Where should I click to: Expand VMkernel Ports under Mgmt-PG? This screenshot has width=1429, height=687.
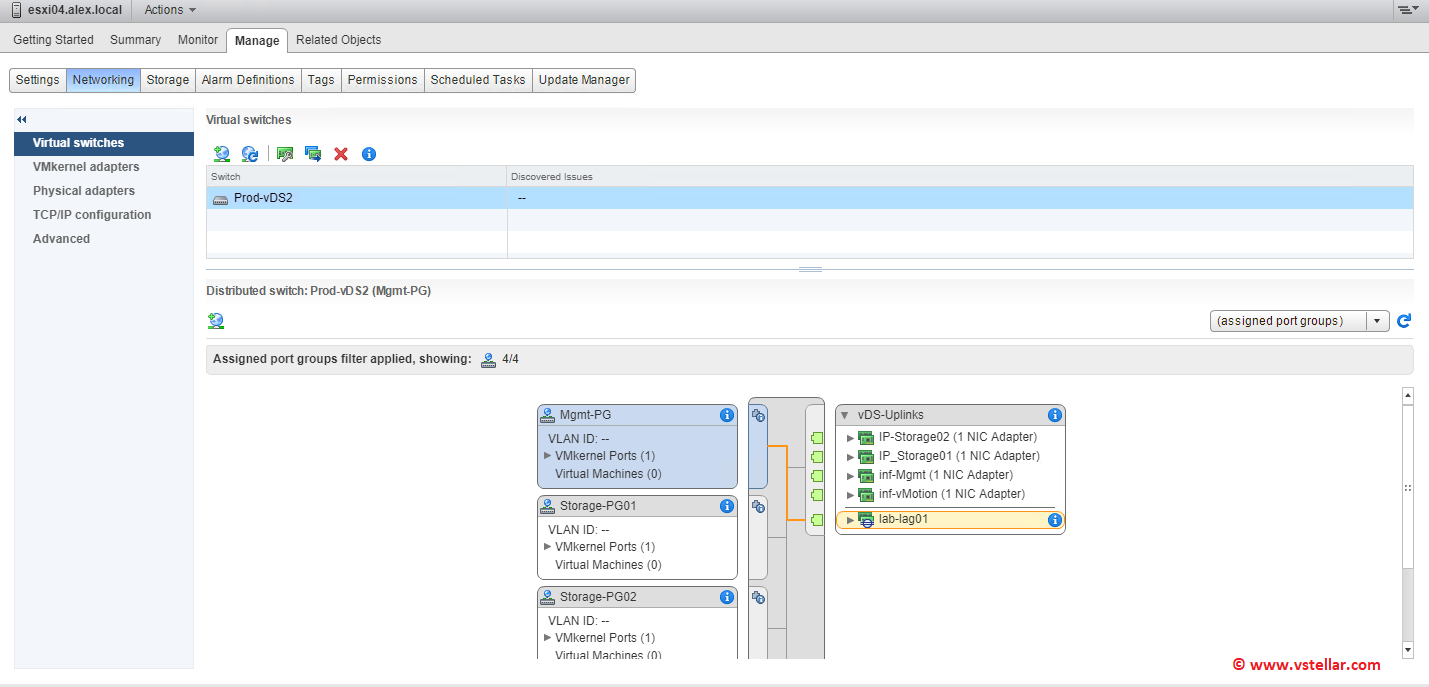tap(548, 456)
